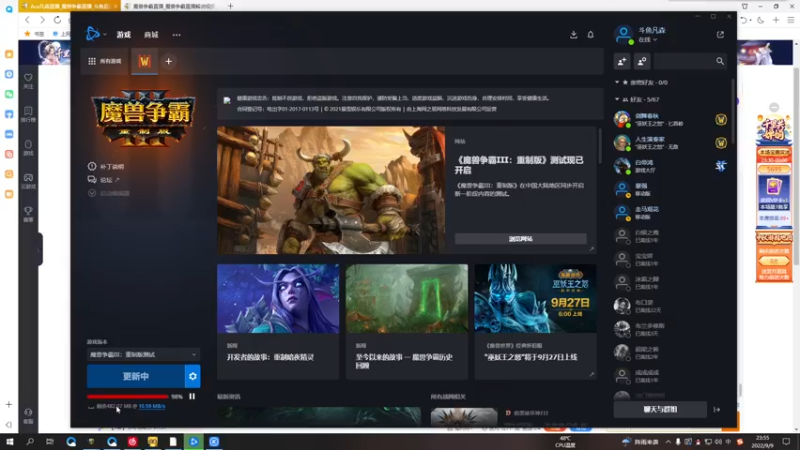Collapse the friends panel arrow icon
Image resolution: width=800 pixels, height=450 pixels.
[x=717, y=409]
